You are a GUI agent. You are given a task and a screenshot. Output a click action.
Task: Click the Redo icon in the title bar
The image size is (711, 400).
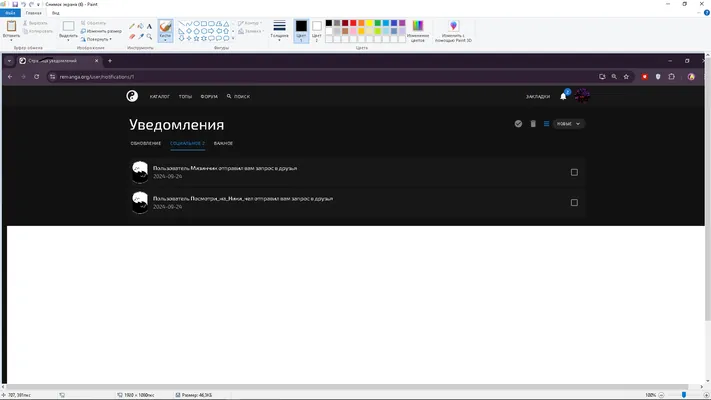point(31,4)
